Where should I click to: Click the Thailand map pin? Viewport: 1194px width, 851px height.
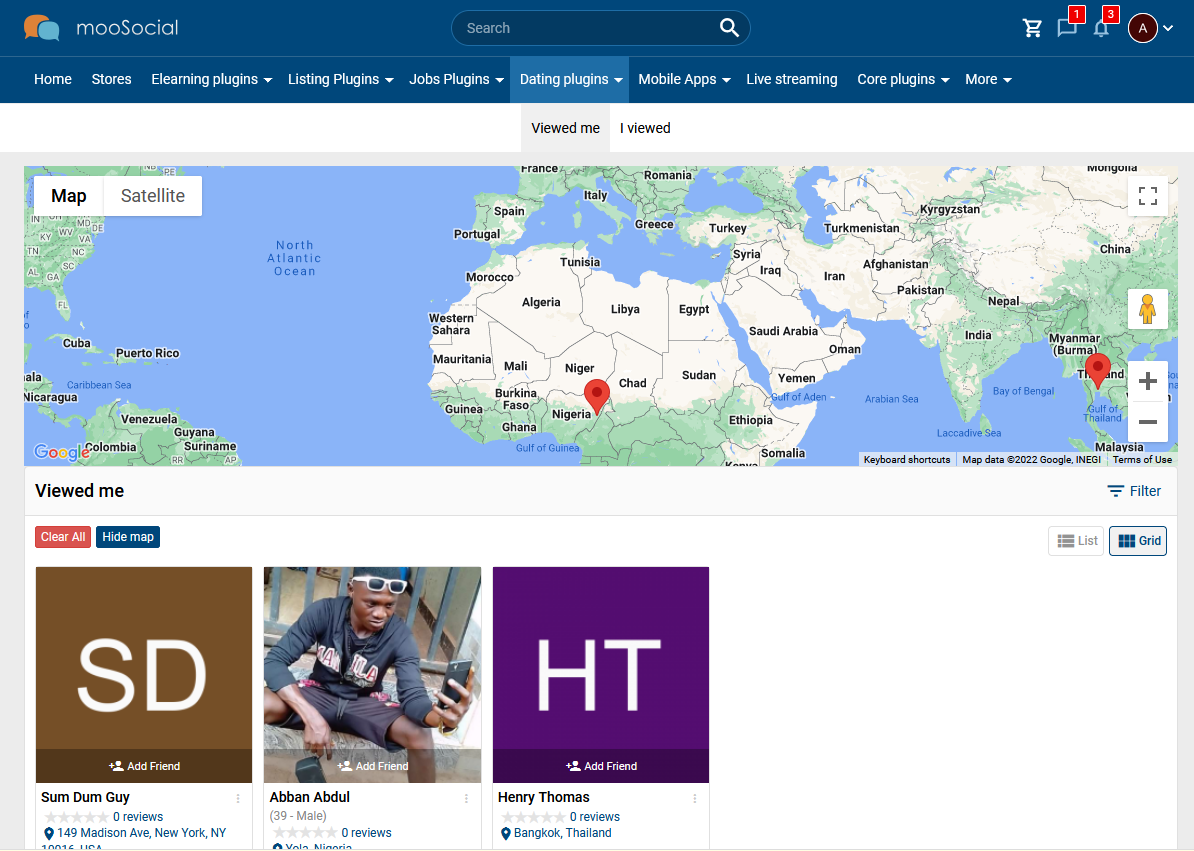point(1097,371)
